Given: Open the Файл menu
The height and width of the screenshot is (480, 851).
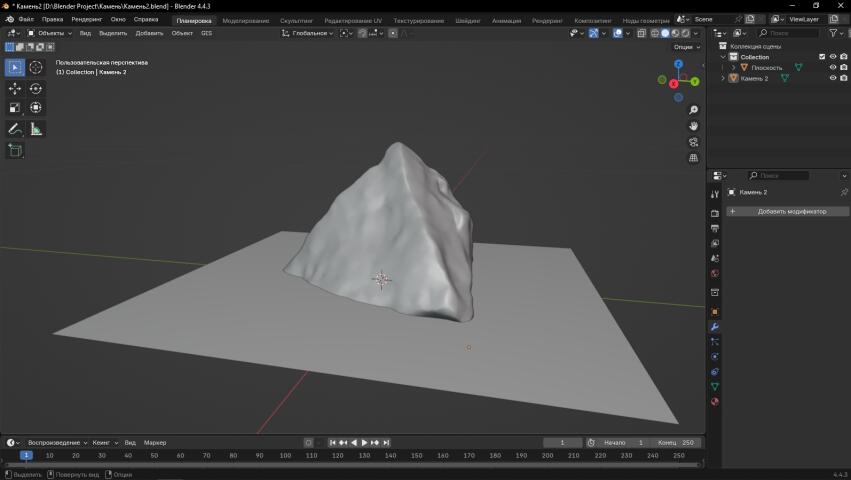Looking at the screenshot, I should (26, 19).
